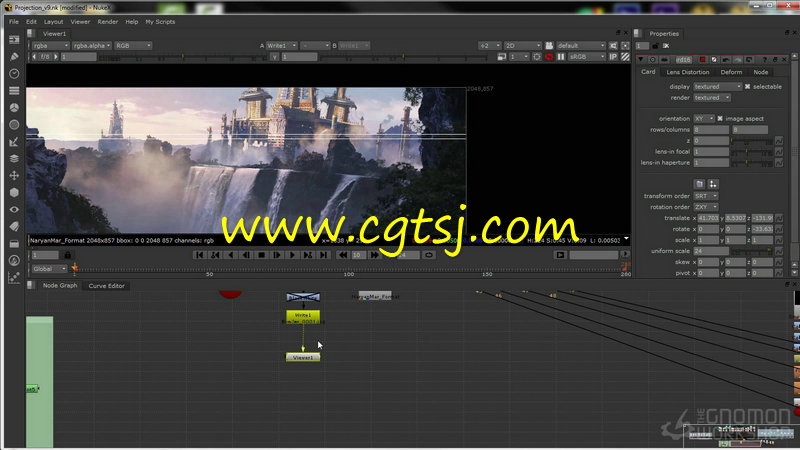Click the uniform scale slider
The width and height of the screenshot is (800, 450).
click(x=752, y=252)
